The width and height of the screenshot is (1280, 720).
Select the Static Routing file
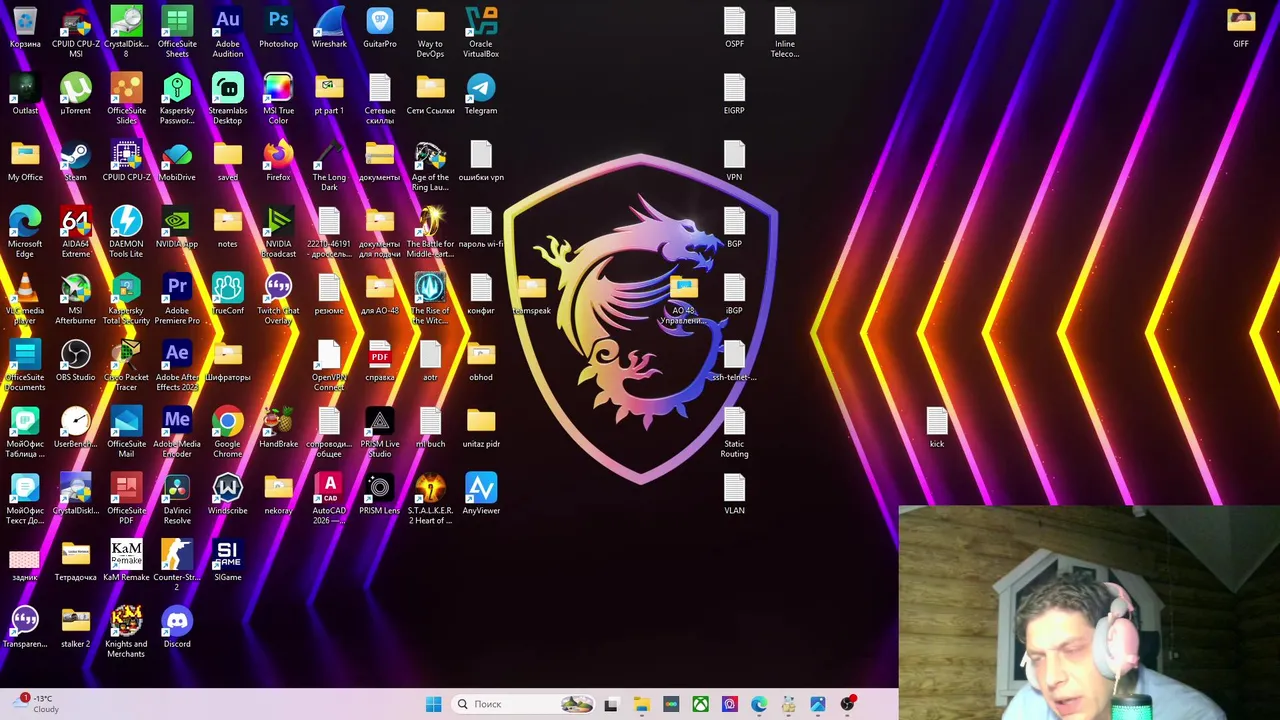coord(734,431)
